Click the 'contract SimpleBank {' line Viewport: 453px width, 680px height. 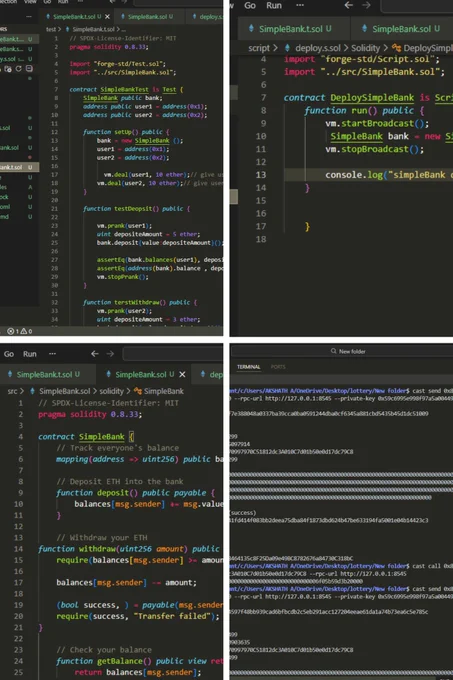(86, 437)
